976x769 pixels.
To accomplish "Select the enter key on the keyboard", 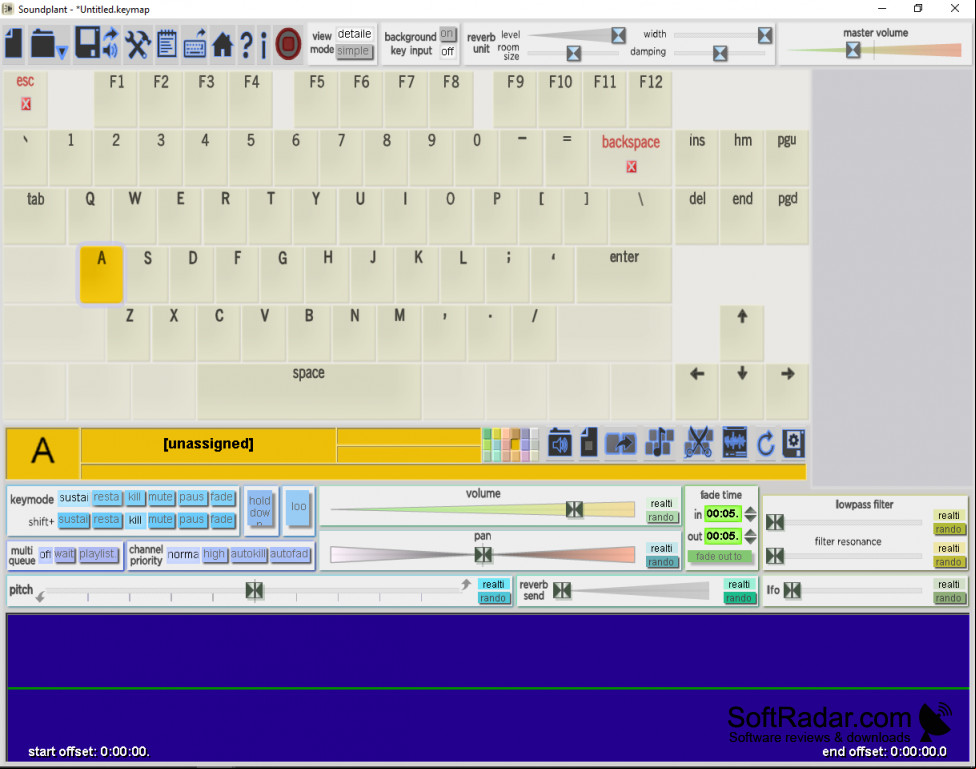I will tap(624, 274).
